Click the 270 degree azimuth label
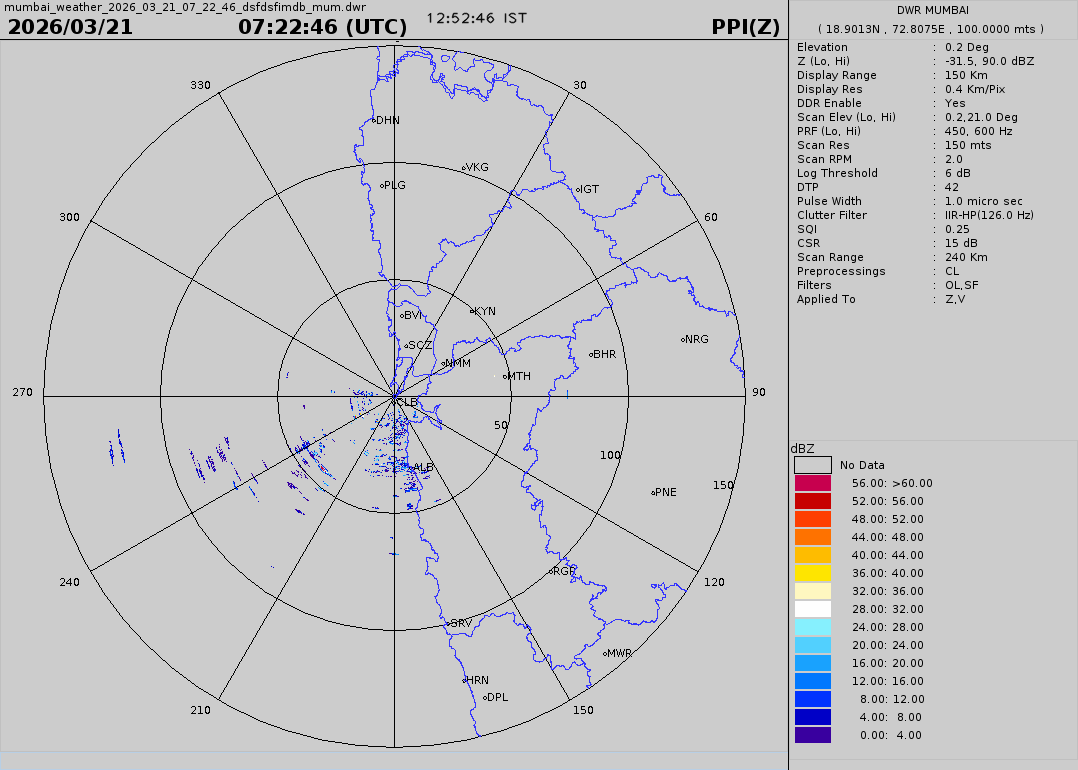The height and width of the screenshot is (770, 1078). point(22,392)
